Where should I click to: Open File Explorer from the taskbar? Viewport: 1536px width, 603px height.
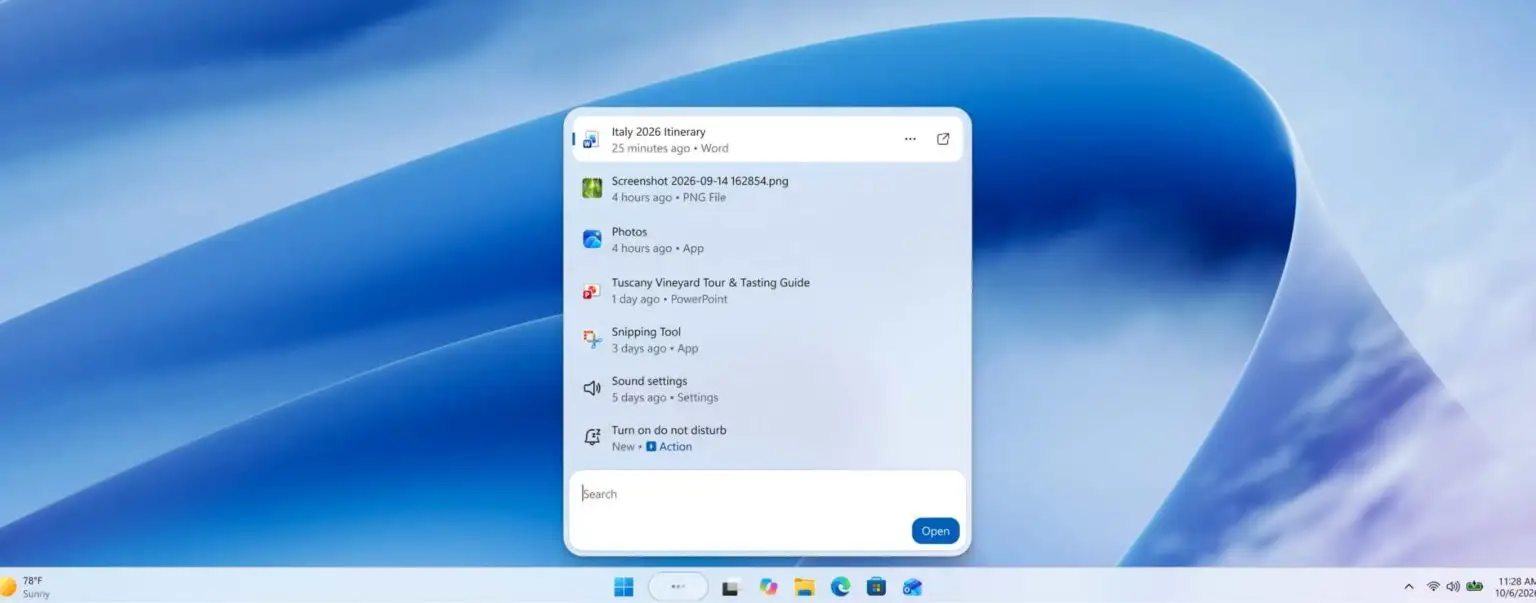(x=804, y=587)
